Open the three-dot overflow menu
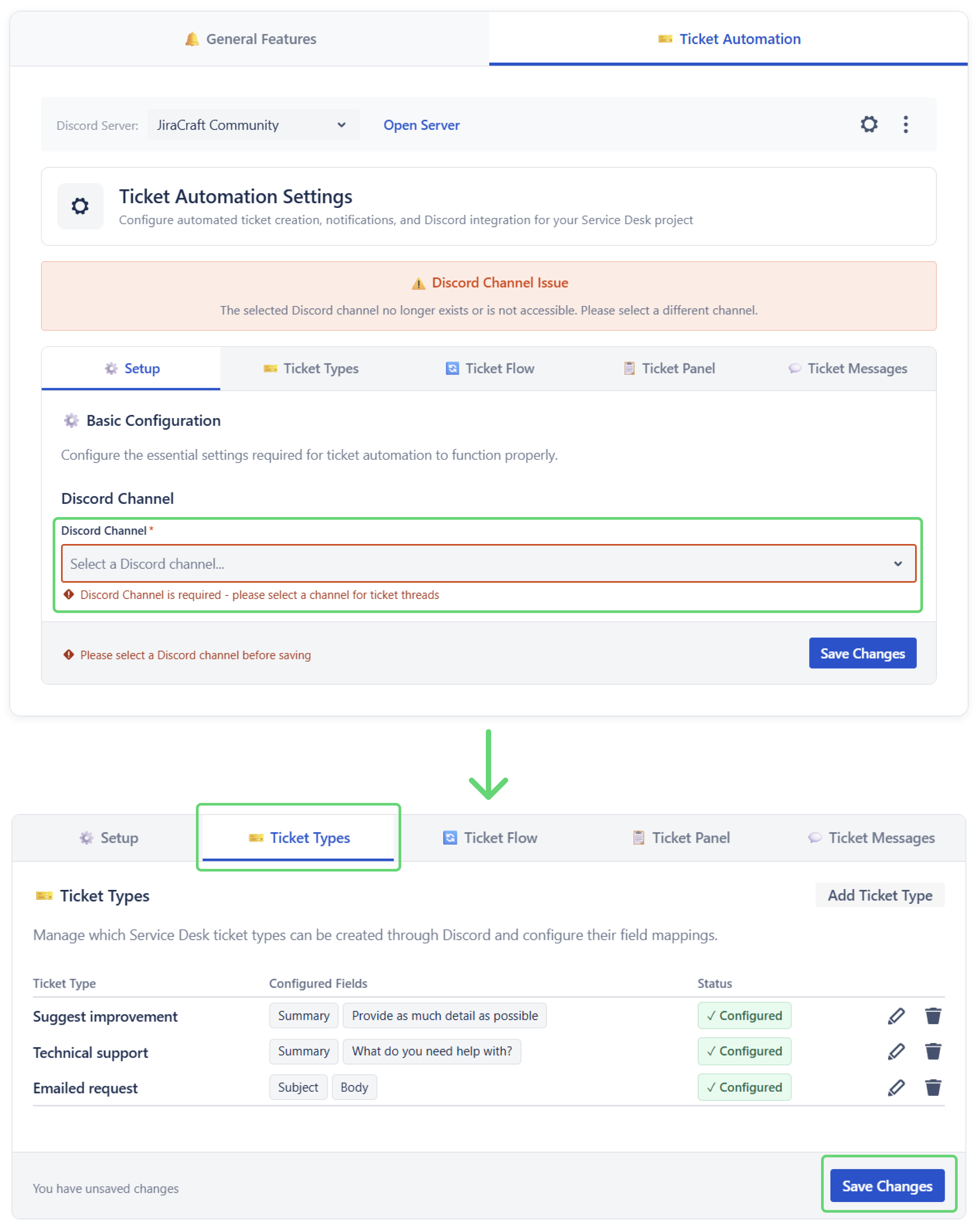The image size is (977, 1232). click(x=906, y=125)
